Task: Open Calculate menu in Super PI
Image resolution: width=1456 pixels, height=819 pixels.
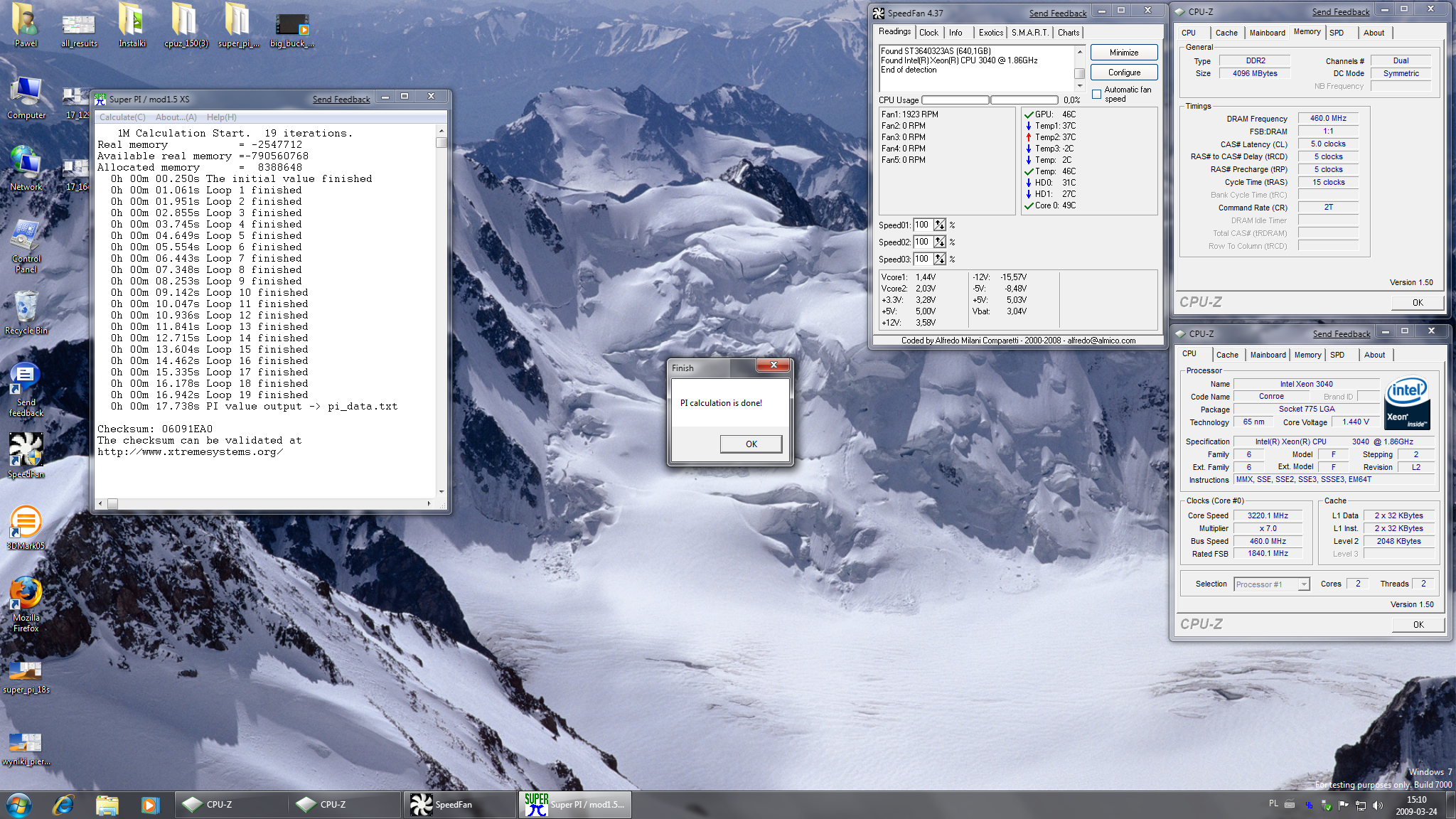Action: coord(122,117)
